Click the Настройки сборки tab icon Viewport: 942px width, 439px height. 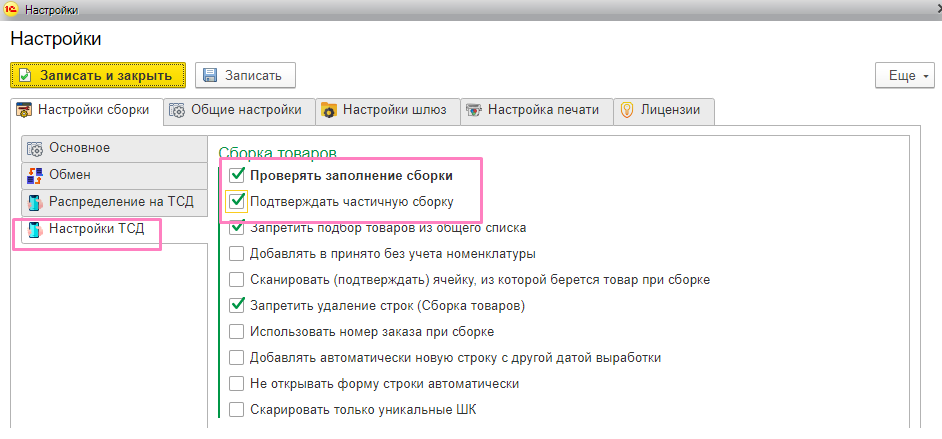tap(23, 111)
